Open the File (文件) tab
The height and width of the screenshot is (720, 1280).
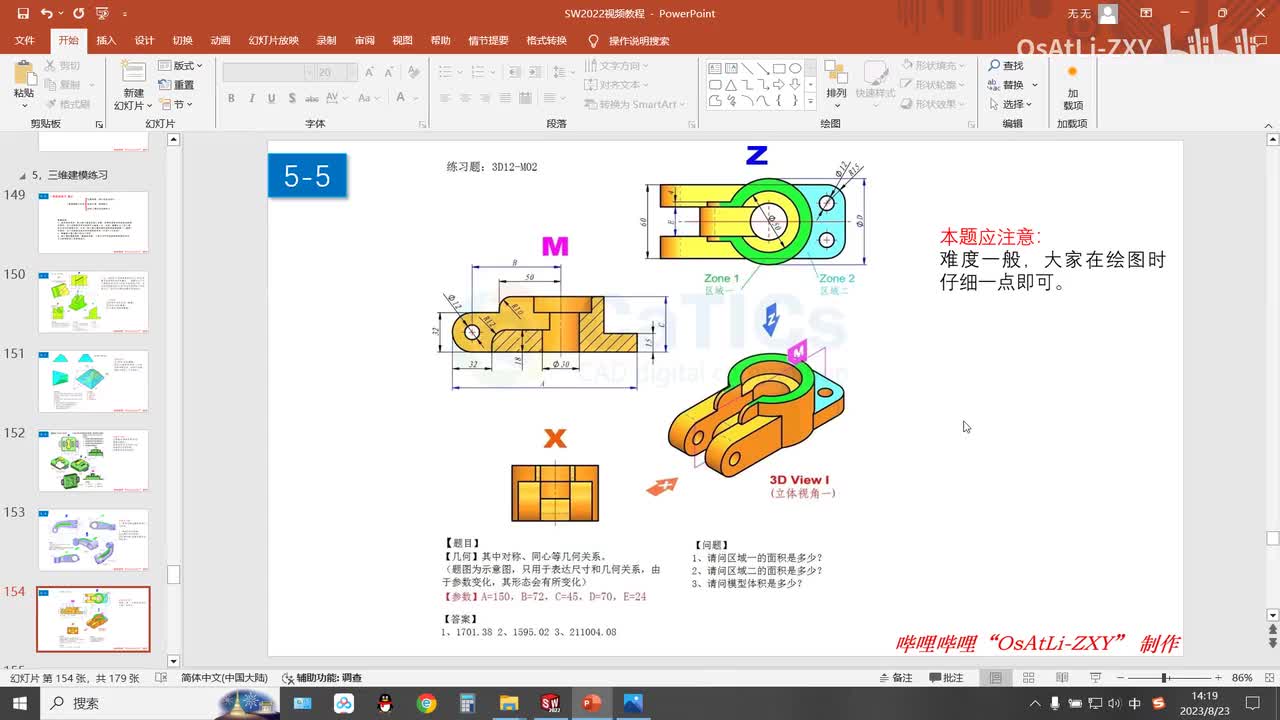(x=24, y=41)
